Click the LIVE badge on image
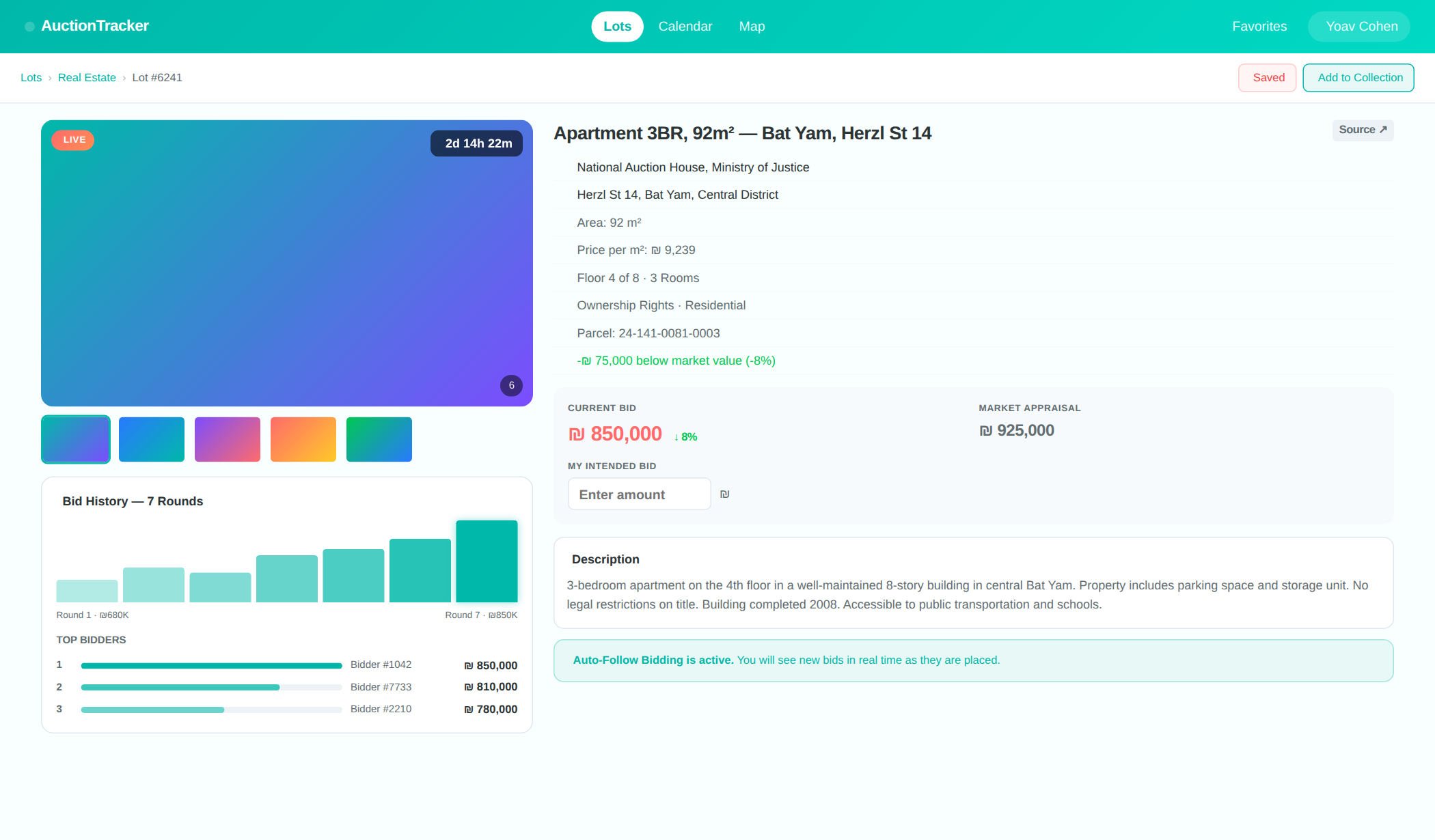Screen dimensions: 1435x840 [73, 140]
